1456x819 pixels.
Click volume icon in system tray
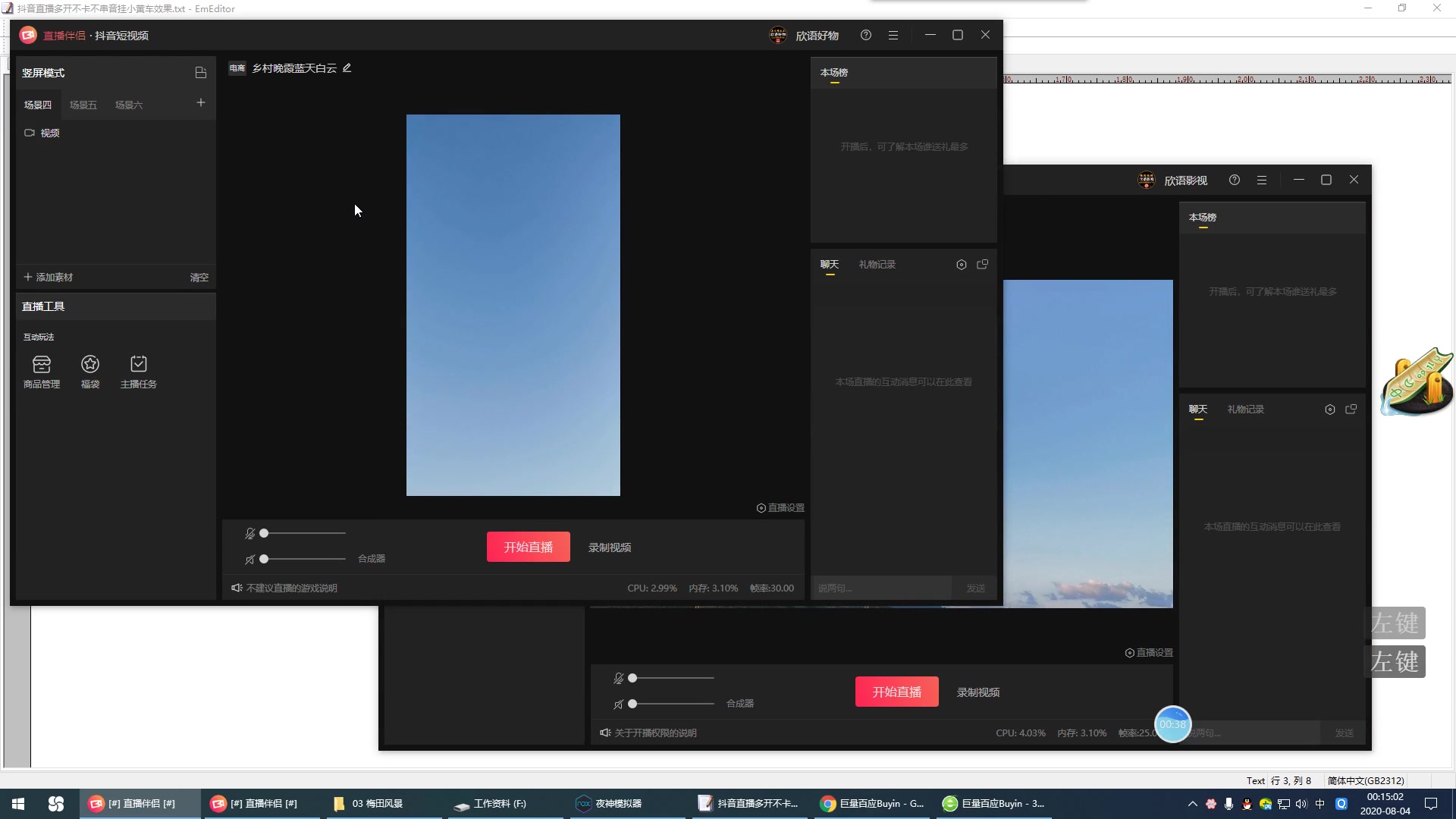(x=1301, y=804)
